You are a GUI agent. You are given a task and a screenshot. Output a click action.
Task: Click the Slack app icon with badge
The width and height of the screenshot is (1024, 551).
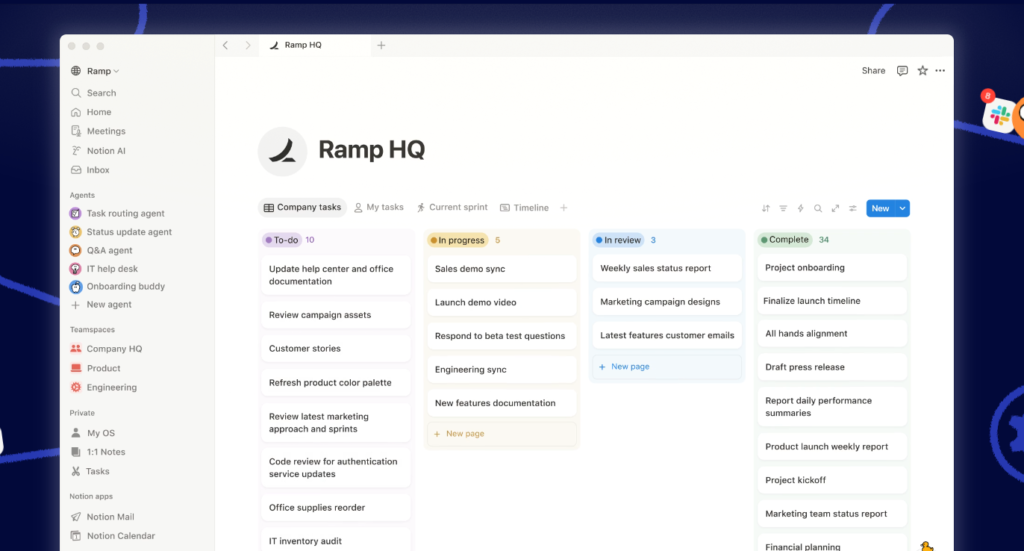(999, 114)
